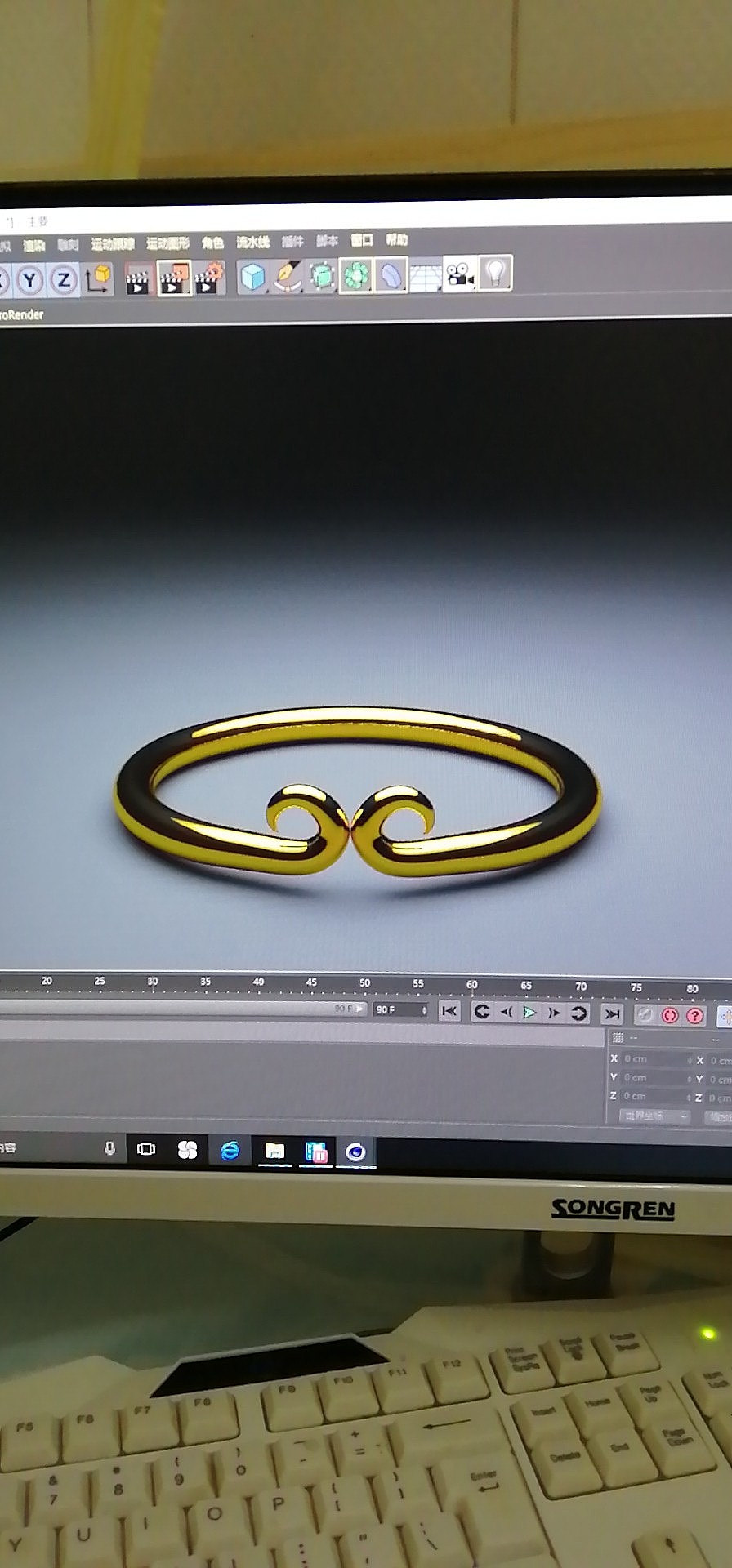732x1568 pixels.
Task: Click the red question mark keyframe selection icon
Action: click(x=694, y=1016)
